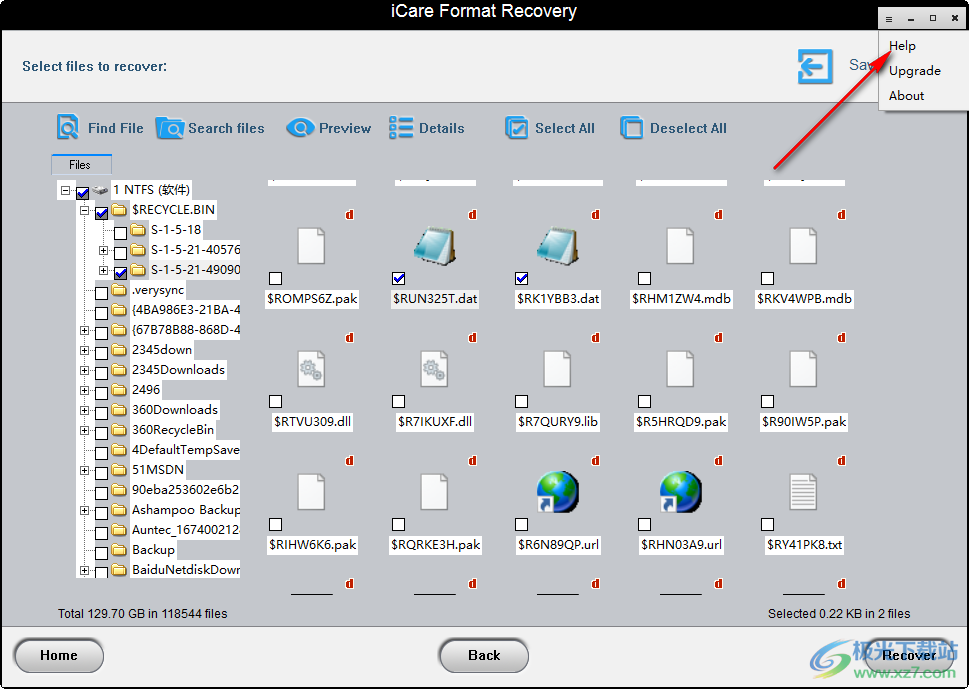
Task: Select the Auntec_167400212 folder in tree
Action: pyautogui.click(x=185, y=530)
